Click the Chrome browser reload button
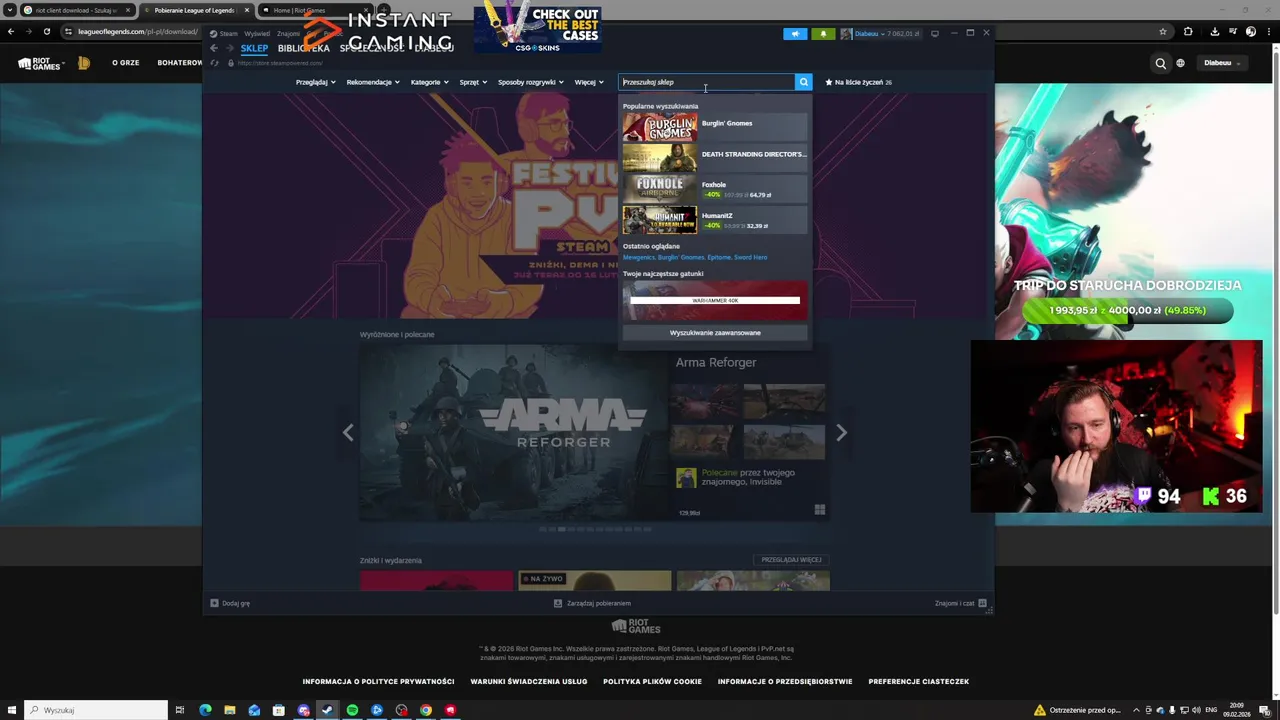The height and width of the screenshot is (720, 1280). click(47, 32)
